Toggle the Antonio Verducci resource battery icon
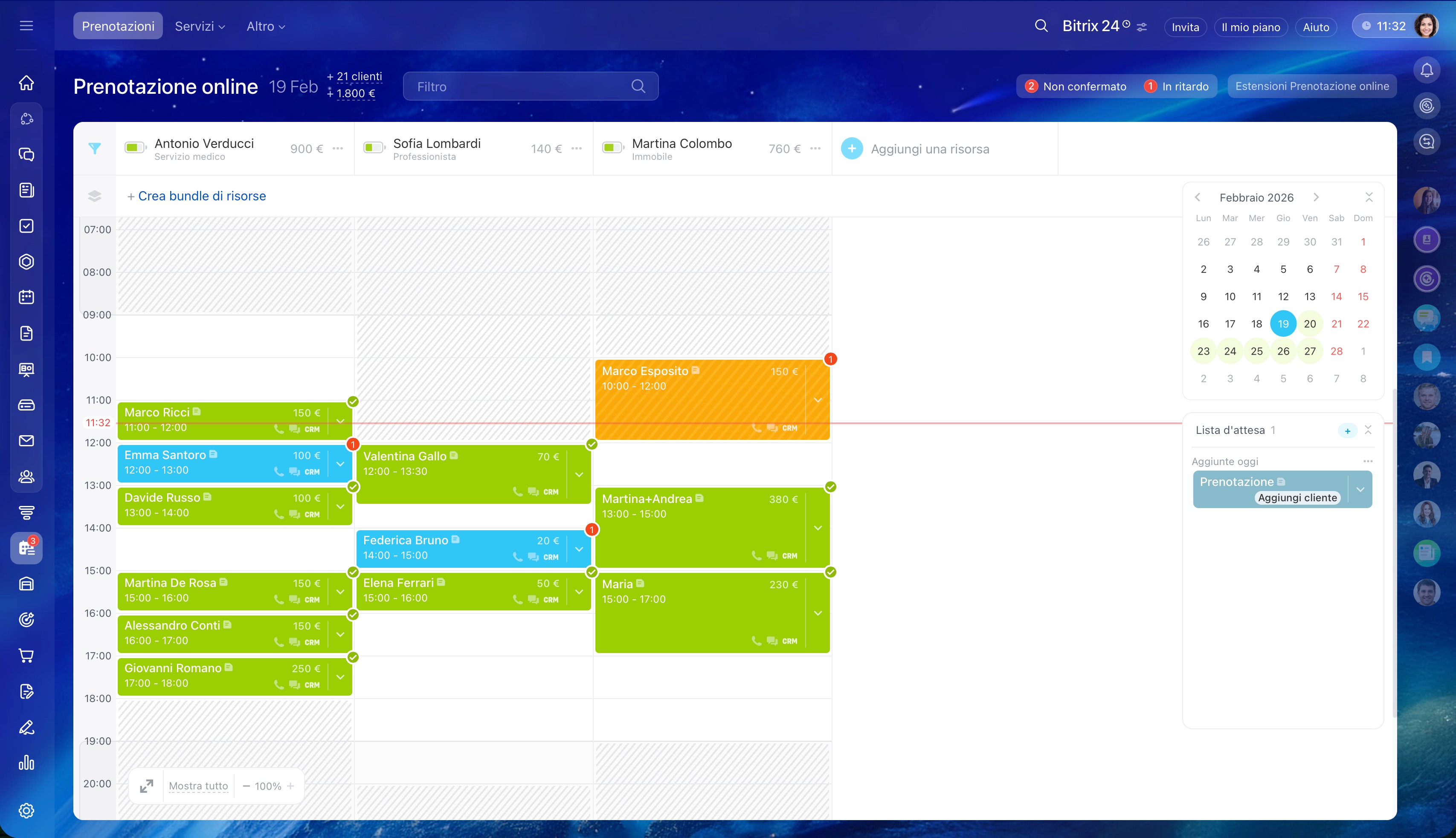This screenshot has height=838, width=1456. 135,148
